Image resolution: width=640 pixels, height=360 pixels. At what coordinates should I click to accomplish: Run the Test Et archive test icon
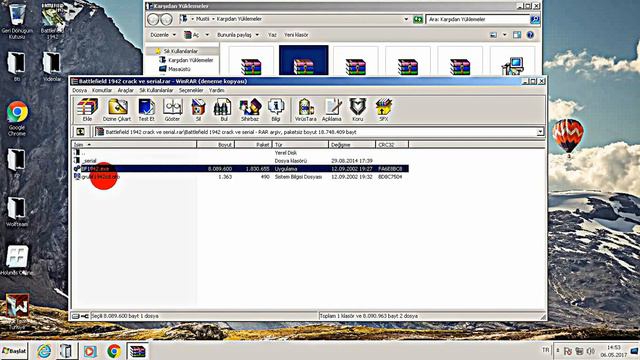click(146, 110)
